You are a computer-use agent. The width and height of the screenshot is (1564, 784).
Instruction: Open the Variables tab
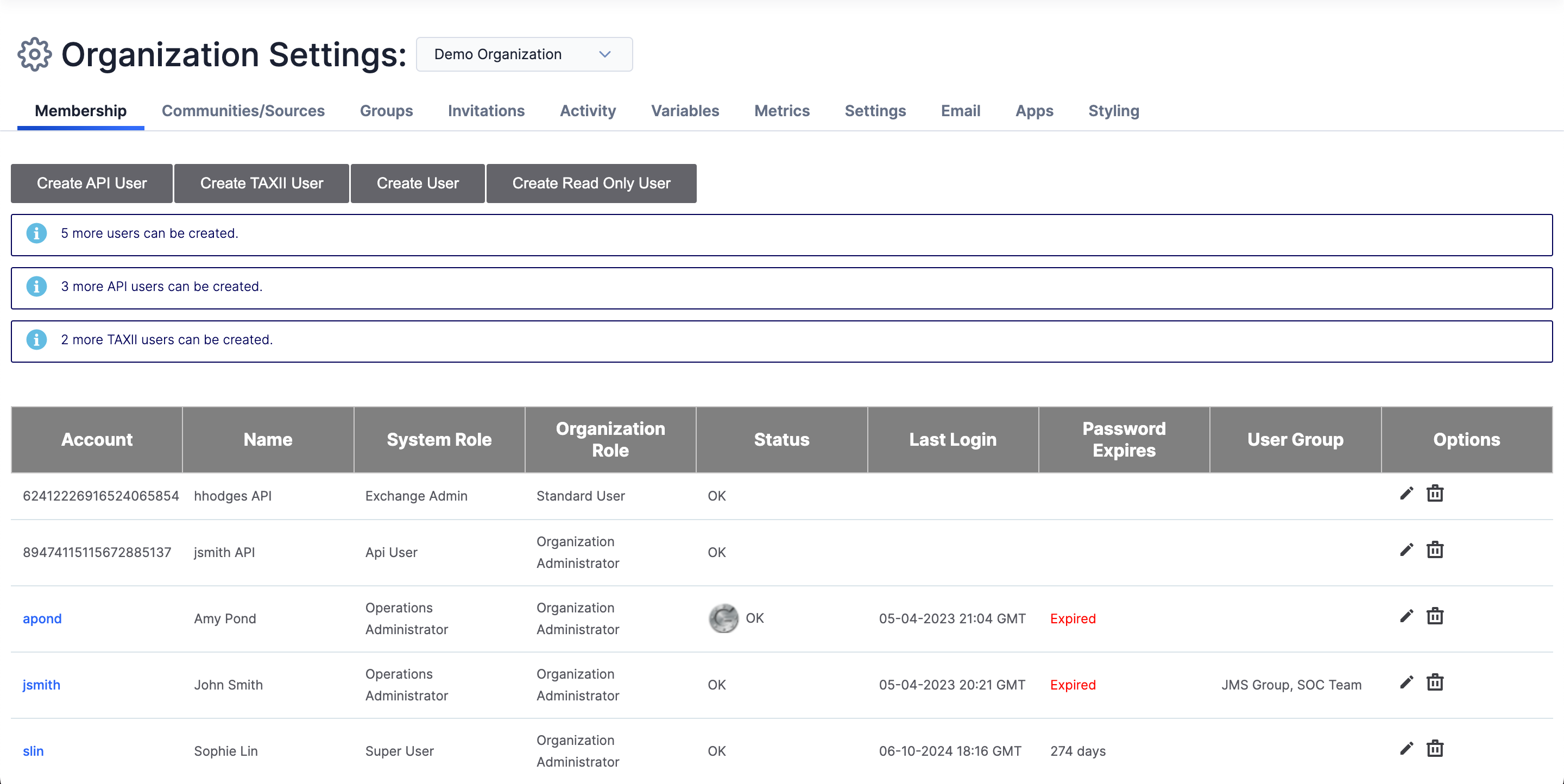685,111
